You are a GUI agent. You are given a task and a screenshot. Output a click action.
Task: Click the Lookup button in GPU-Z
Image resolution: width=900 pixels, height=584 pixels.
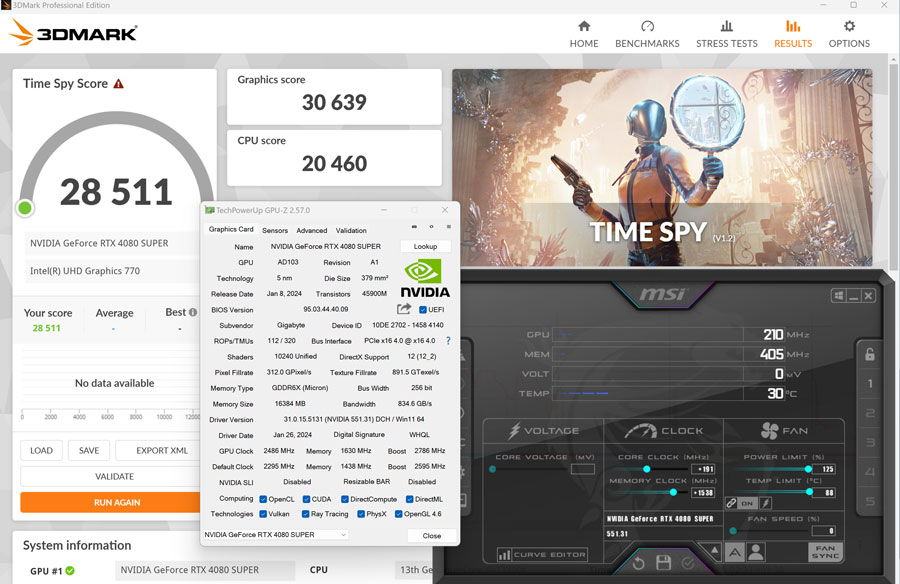tap(424, 246)
